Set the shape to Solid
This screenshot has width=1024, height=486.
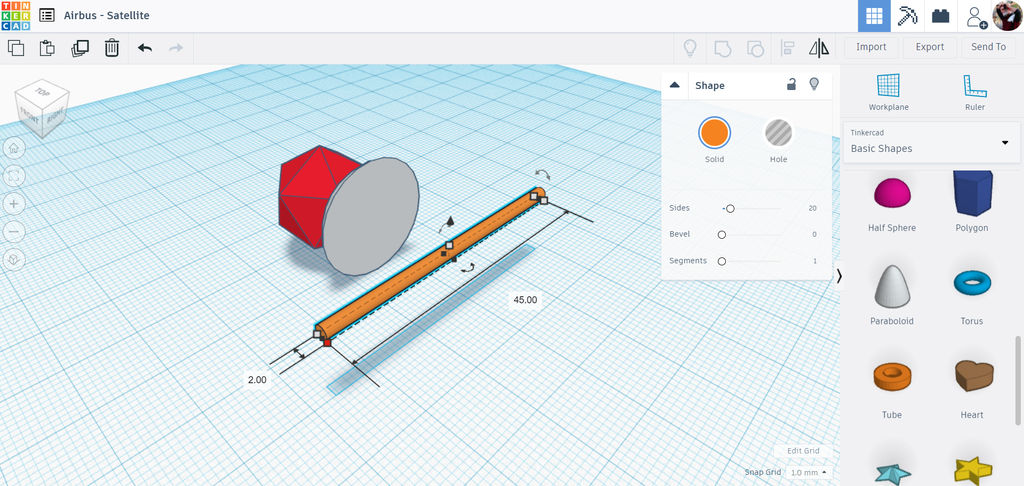click(714, 133)
